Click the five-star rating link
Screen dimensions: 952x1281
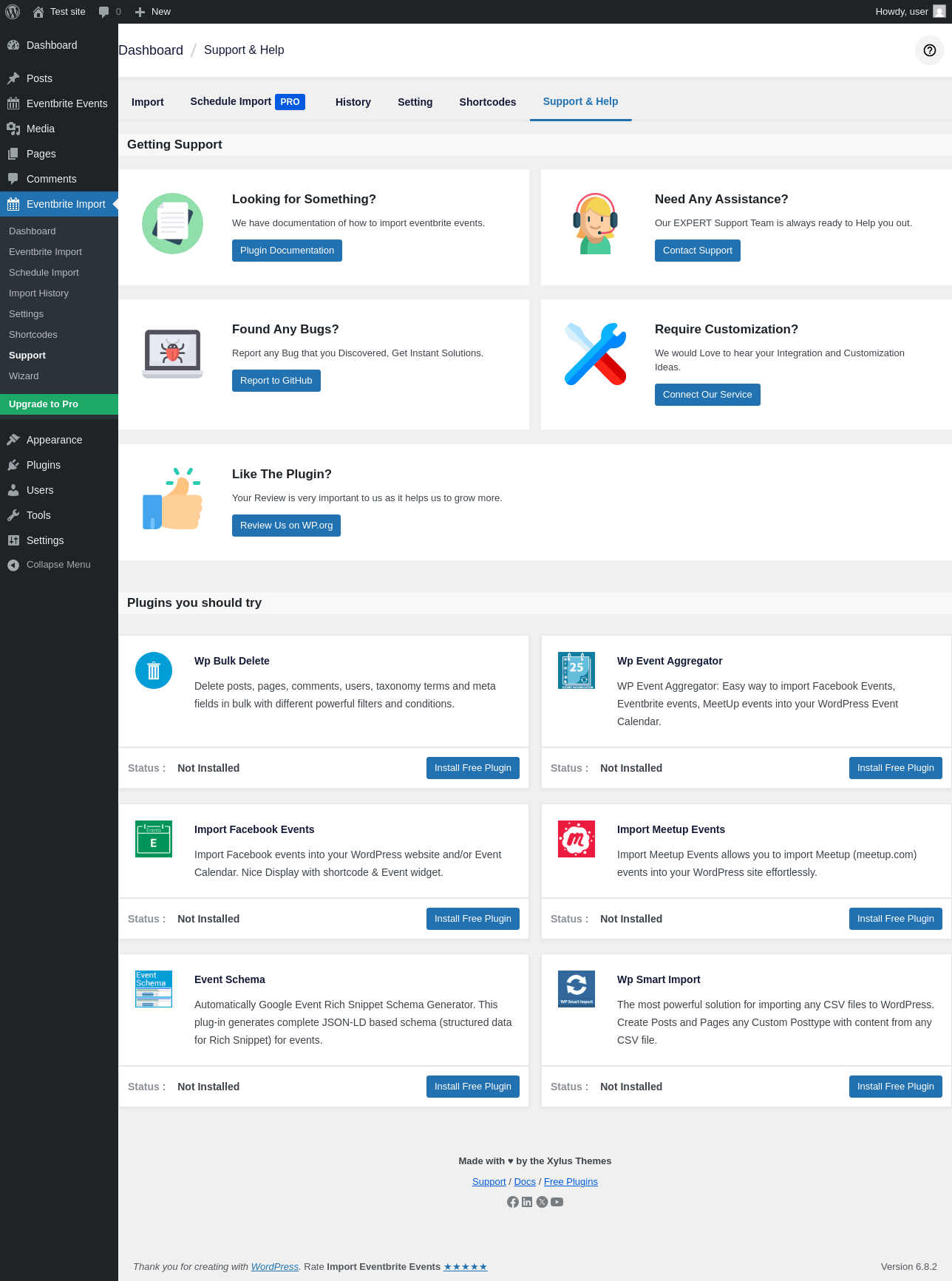[466, 1267]
